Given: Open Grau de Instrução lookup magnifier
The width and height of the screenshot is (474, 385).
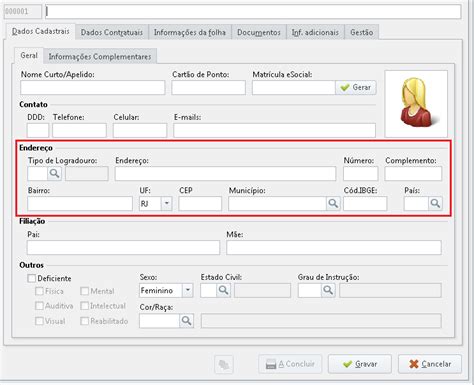Looking at the screenshot, I should pos(328,290).
